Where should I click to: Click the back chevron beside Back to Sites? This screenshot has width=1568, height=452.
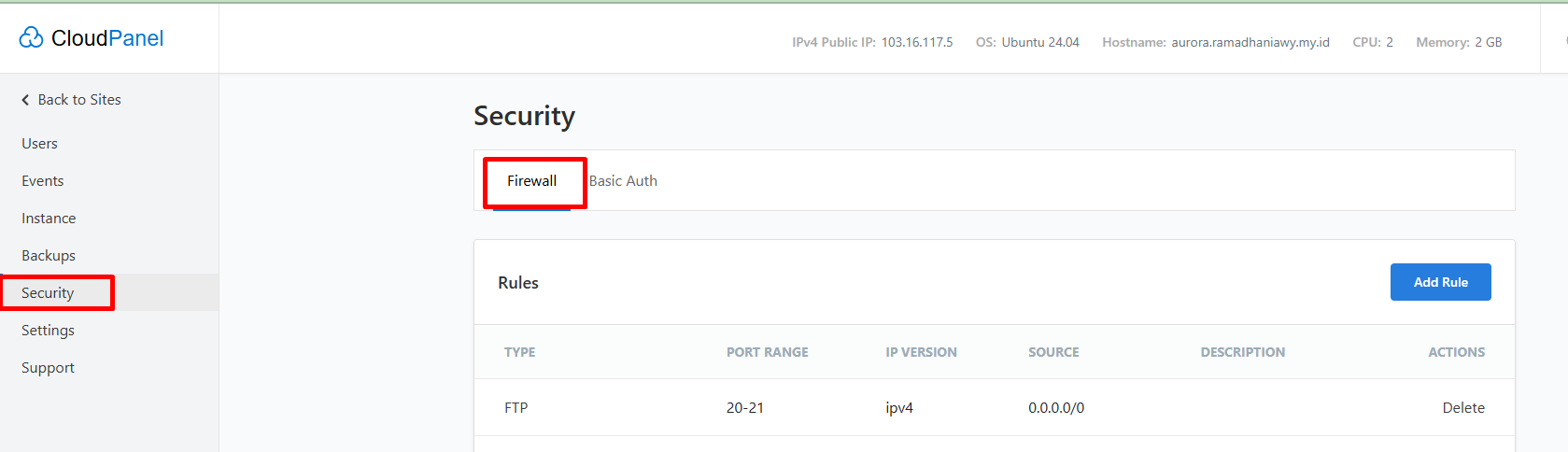pos(25,100)
